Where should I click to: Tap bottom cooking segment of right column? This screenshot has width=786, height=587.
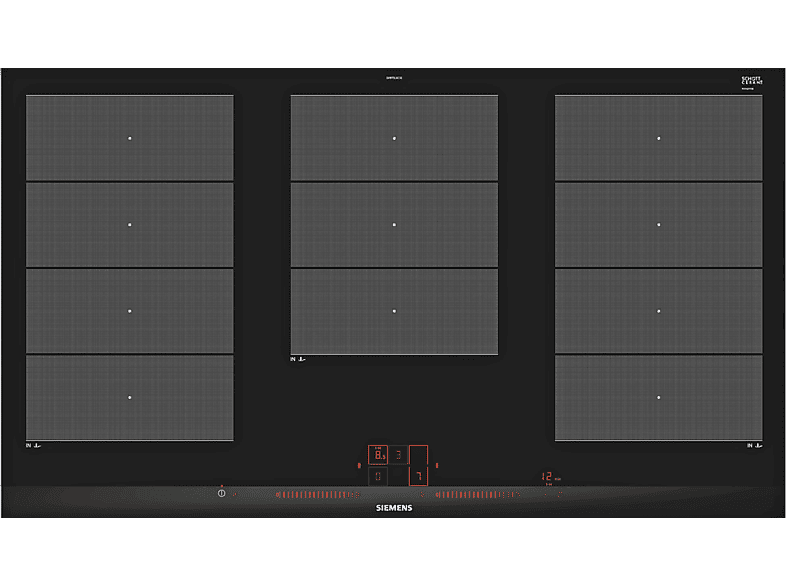(x=659, y=398)
